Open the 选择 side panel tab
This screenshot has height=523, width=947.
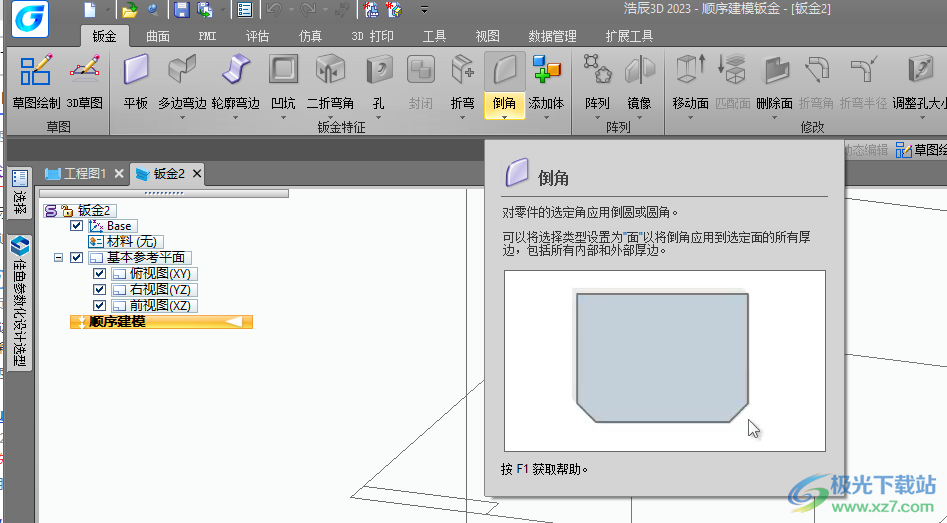(x=20, y=193)
